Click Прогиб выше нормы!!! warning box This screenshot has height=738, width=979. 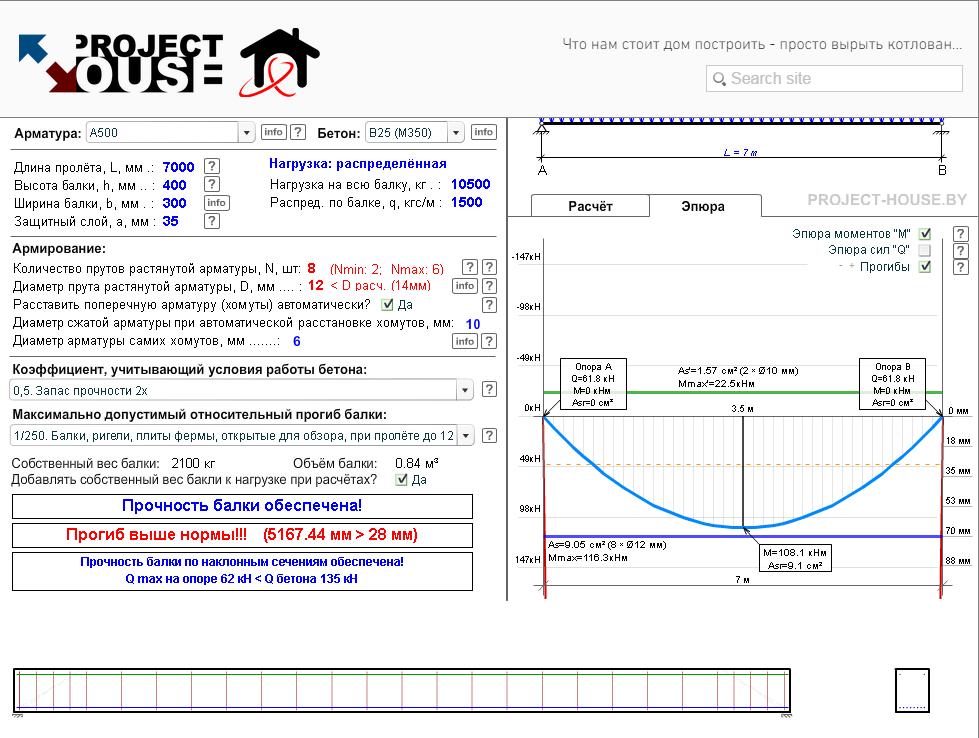(x=242, y=535)
